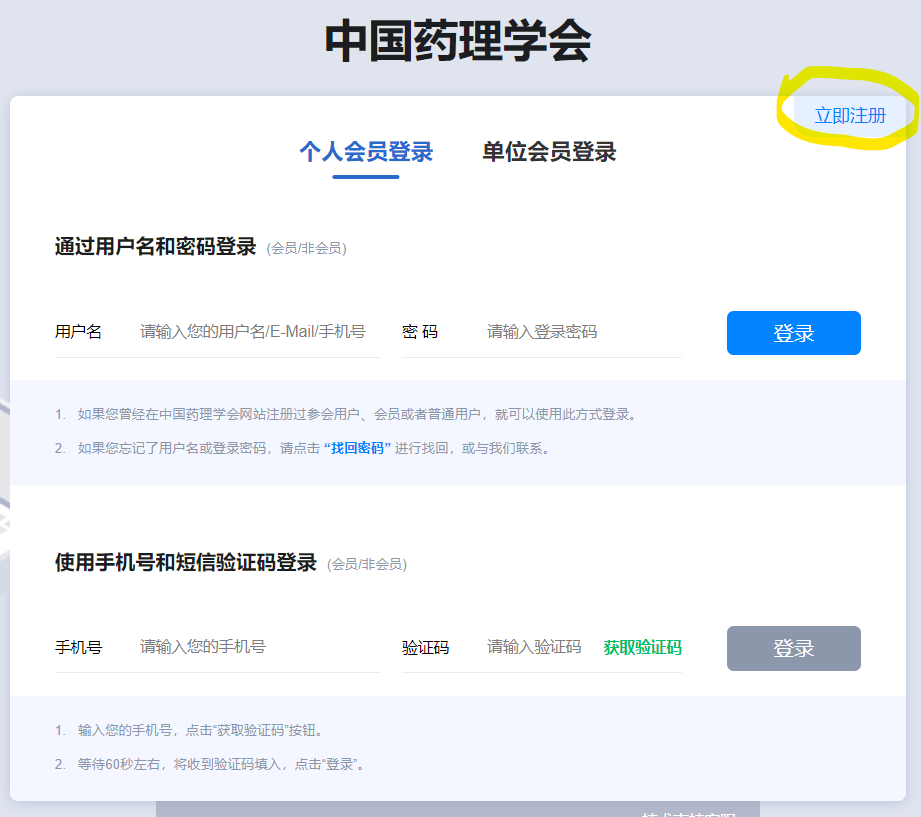921x817 pixels.
Task: Click the instruction 输入您的手机号，点击获取验证码按钮
Action: (189, 731)
